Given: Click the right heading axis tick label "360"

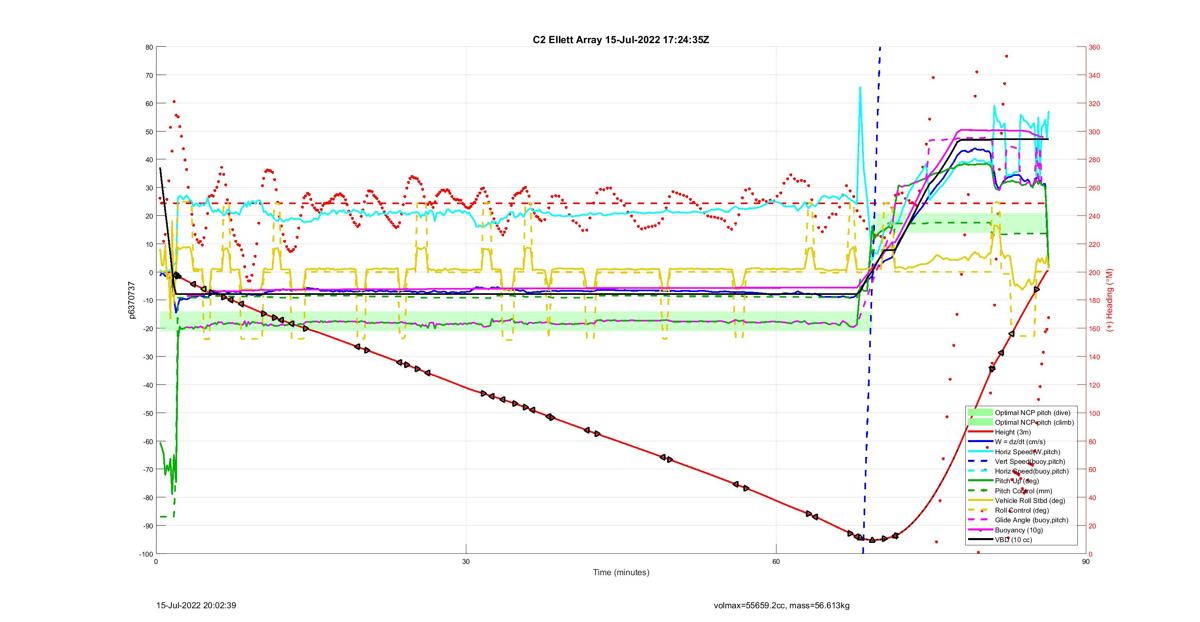Looking at the screenshot, I should click(1096, 47).
